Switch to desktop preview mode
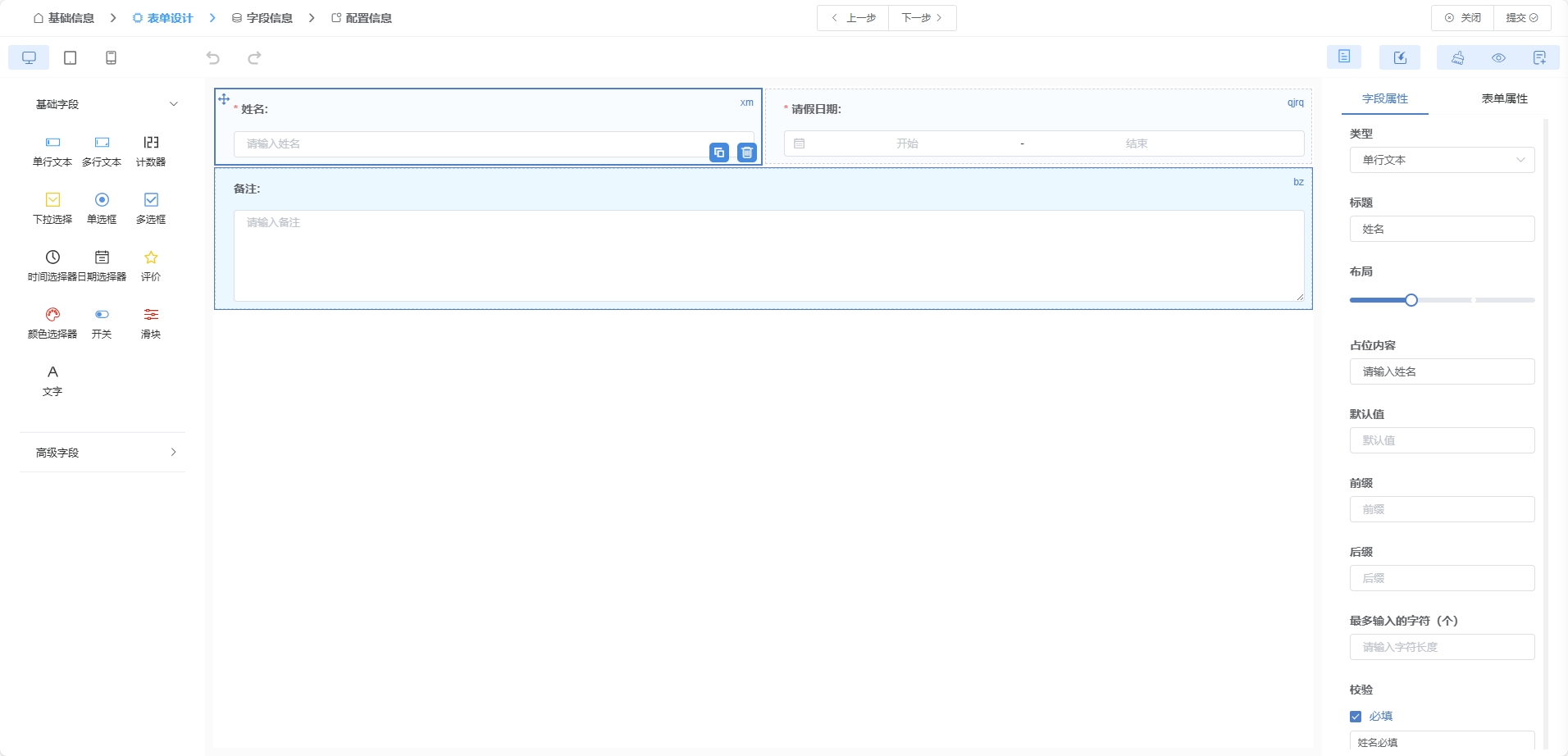The height and width of the screenshot is (756, 1568). point(29,57)
